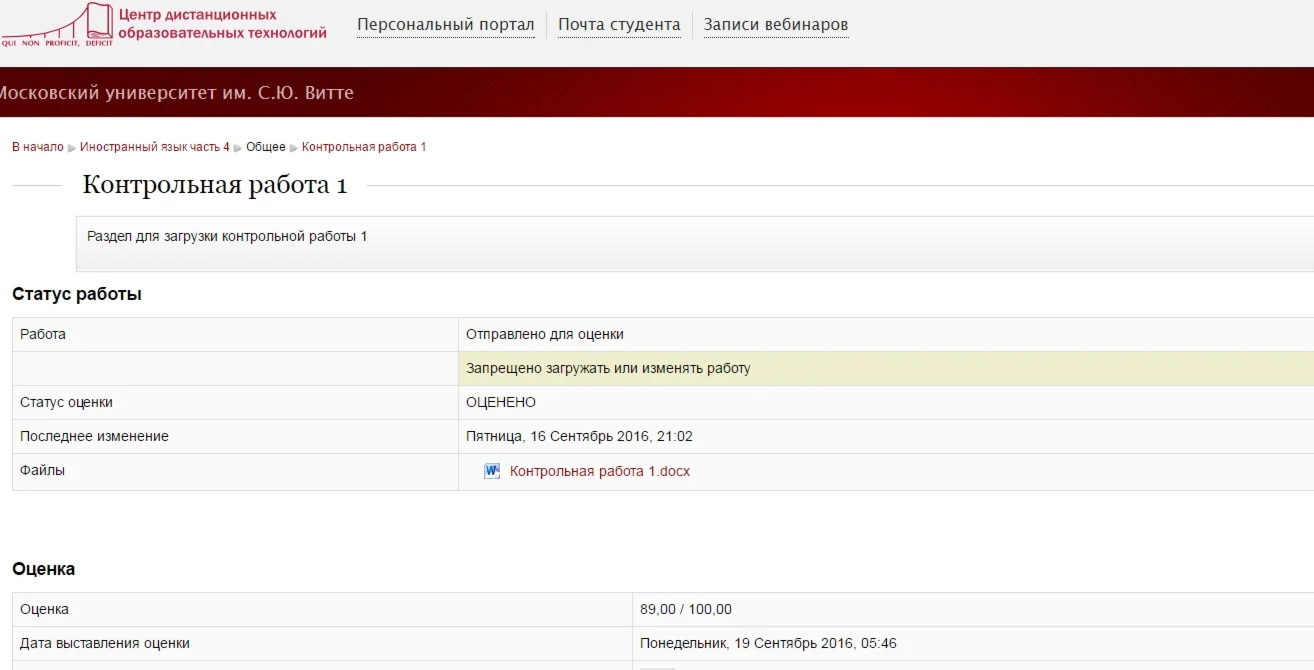Viewport: 1314px width, 670px height.
Task: Click Центр дистанционных образовательных технологий title
Action: [x=222, y=24]
